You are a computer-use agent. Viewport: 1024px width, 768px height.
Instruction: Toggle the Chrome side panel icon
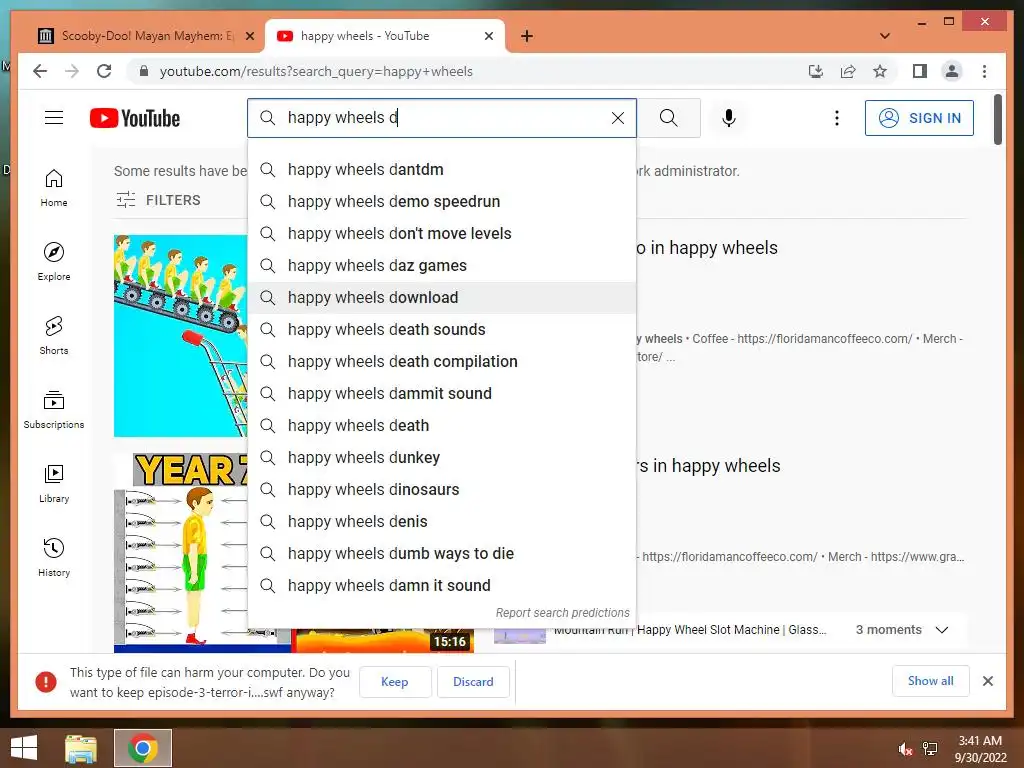point(920,71)
